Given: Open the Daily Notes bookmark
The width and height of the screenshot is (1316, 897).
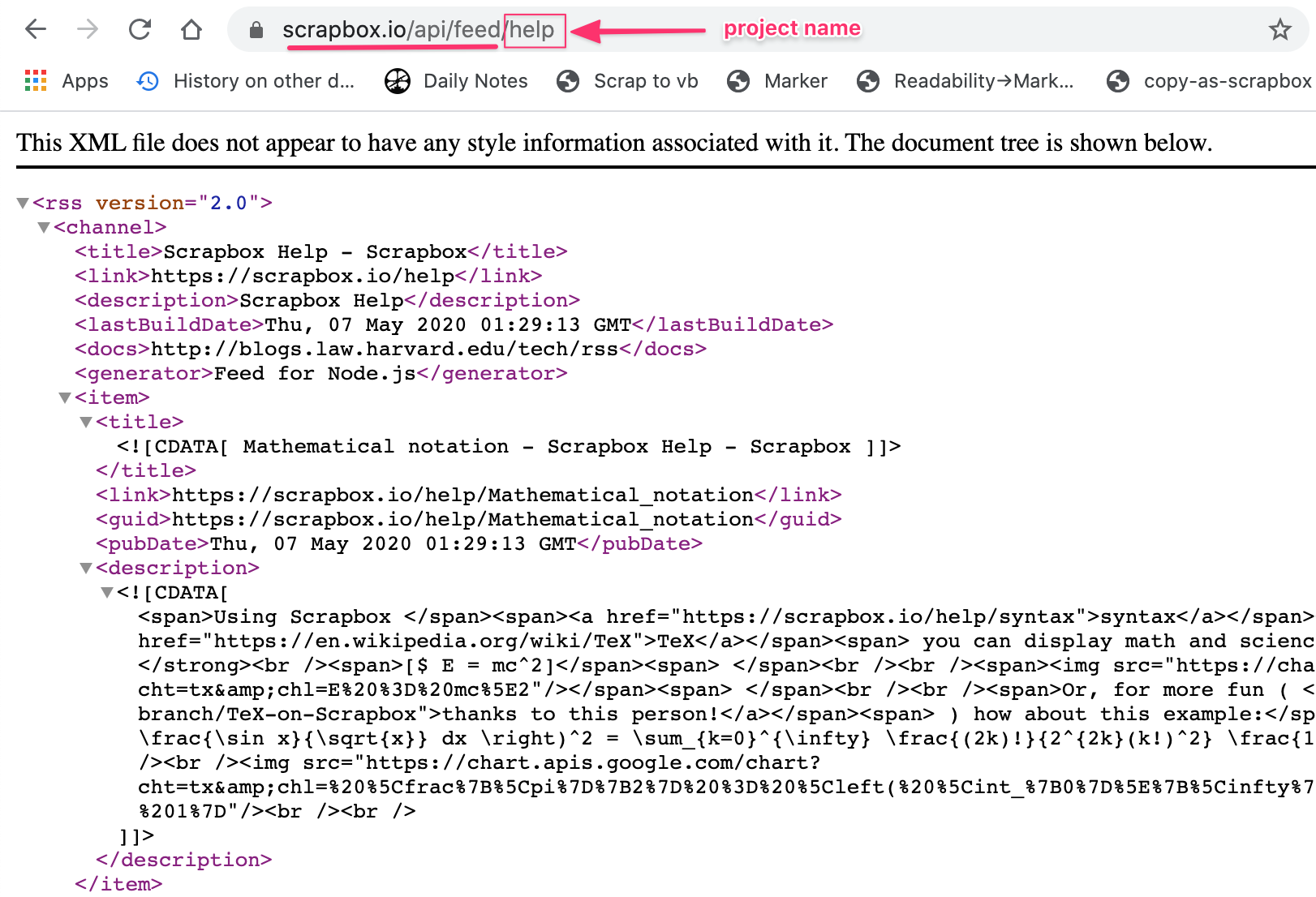Looking at the screenshot, I should 456,81.
